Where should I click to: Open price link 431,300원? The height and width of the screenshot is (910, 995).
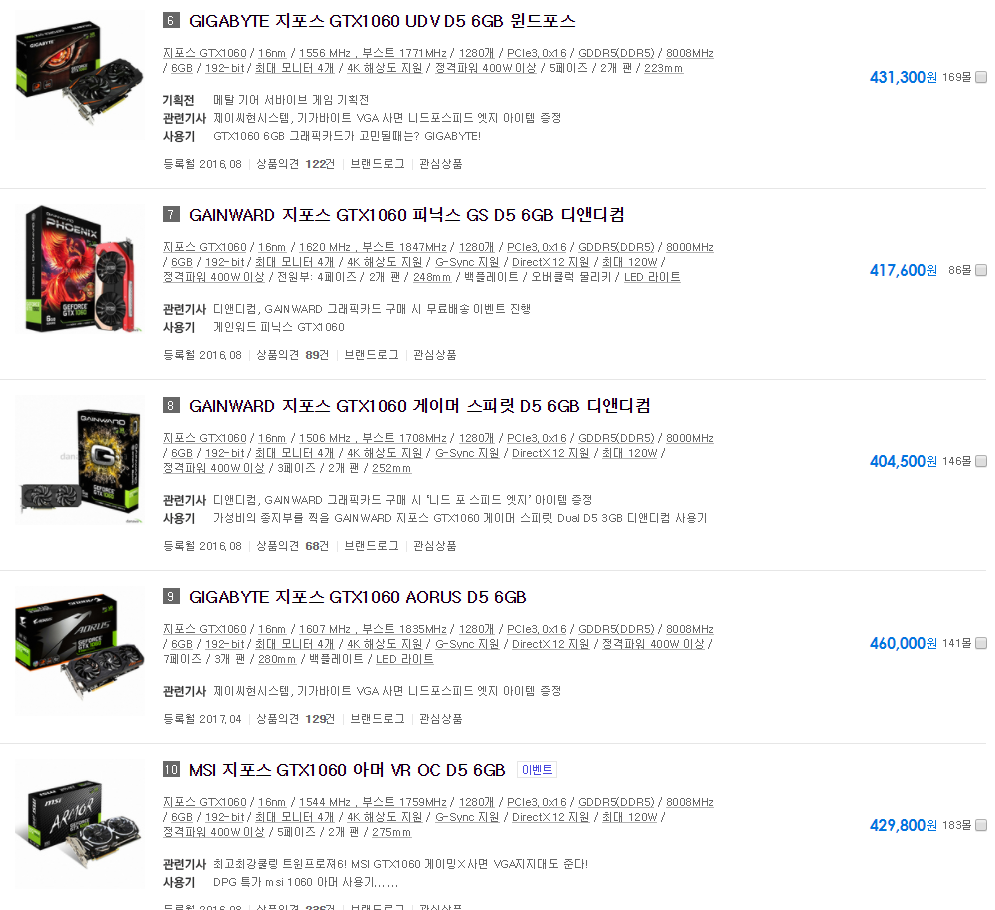[903, 77]
